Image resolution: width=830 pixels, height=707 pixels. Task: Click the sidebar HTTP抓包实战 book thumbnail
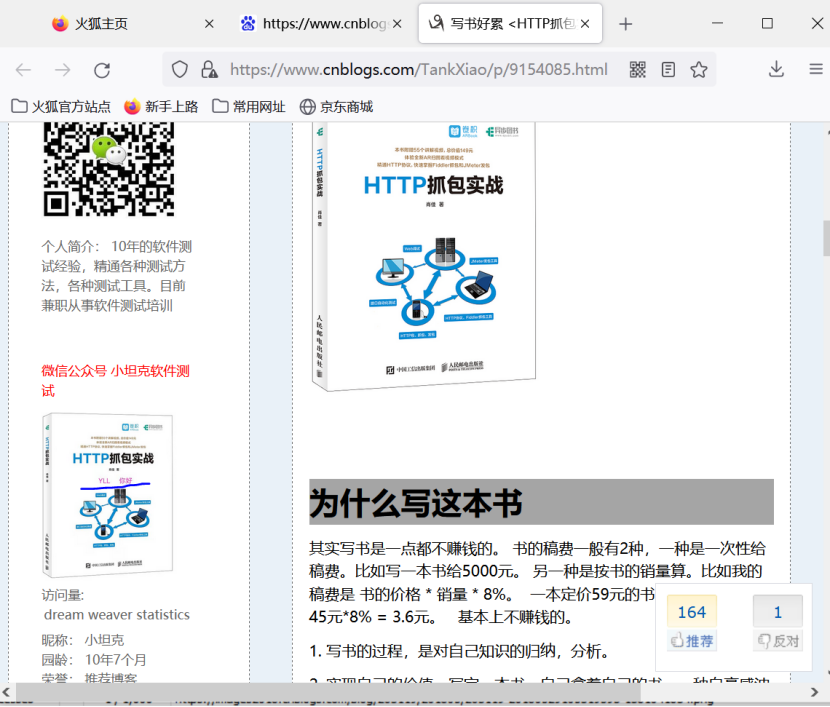click(107, 495)
